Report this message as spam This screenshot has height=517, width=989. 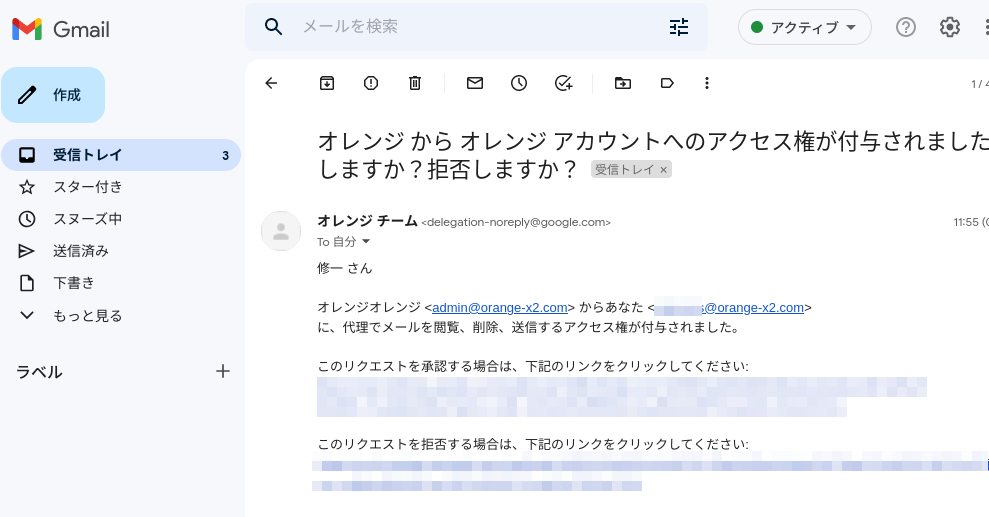point(371,83)
